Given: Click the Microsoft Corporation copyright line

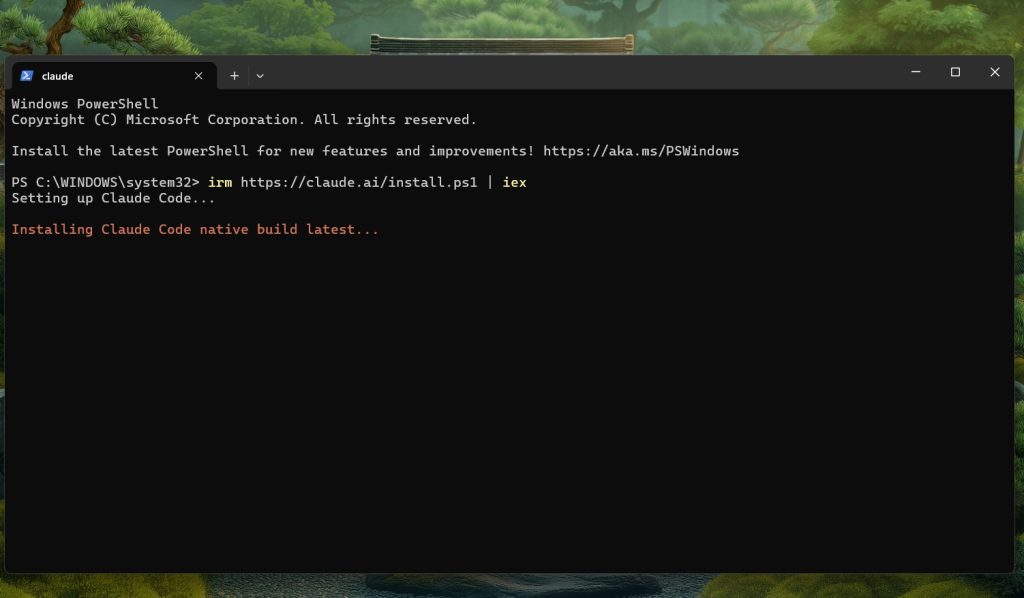Looking at the screenshot, I should pyautogui.click(x=244, y=119).
